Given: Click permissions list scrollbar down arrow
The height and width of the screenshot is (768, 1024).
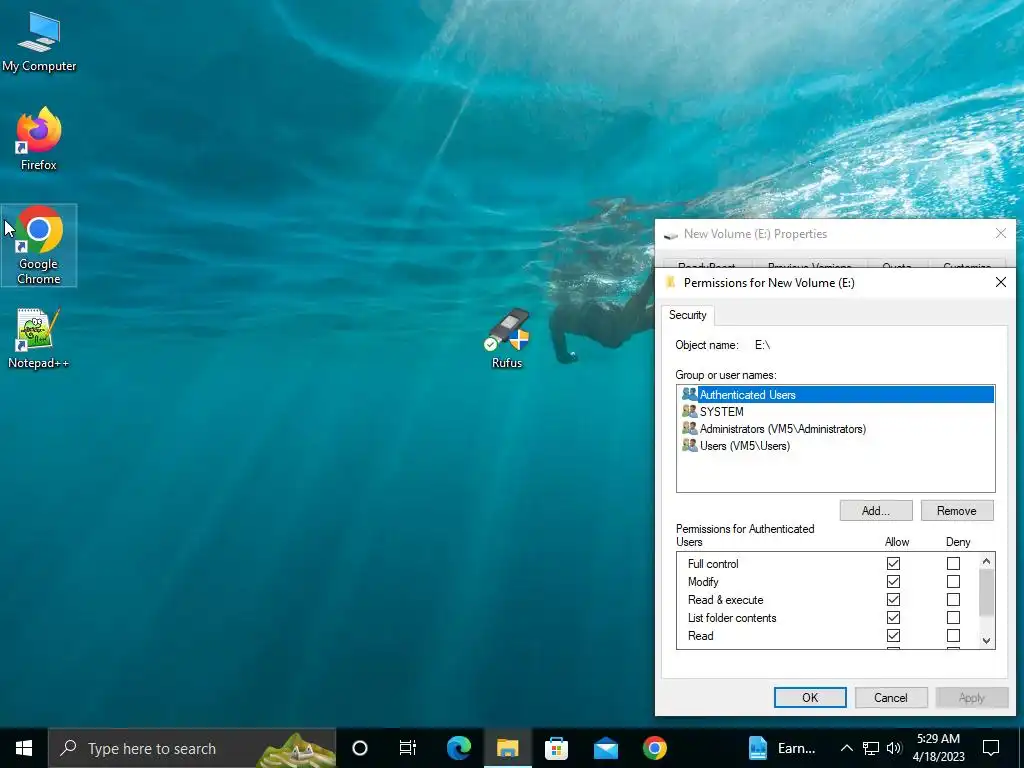Looking at the screenshot, I should click(x=987, y=641).
